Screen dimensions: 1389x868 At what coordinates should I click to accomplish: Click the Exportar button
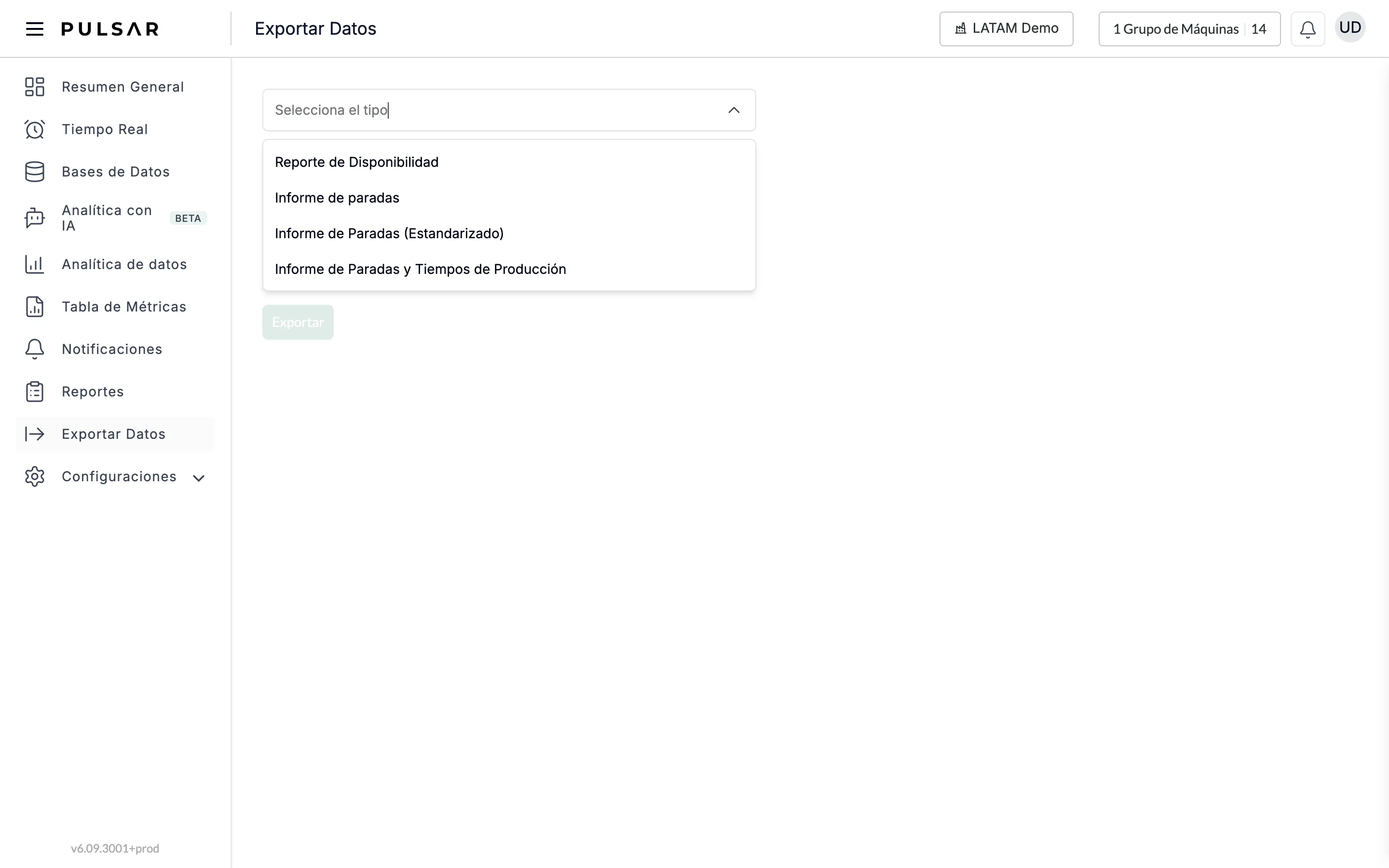[298, 322]
